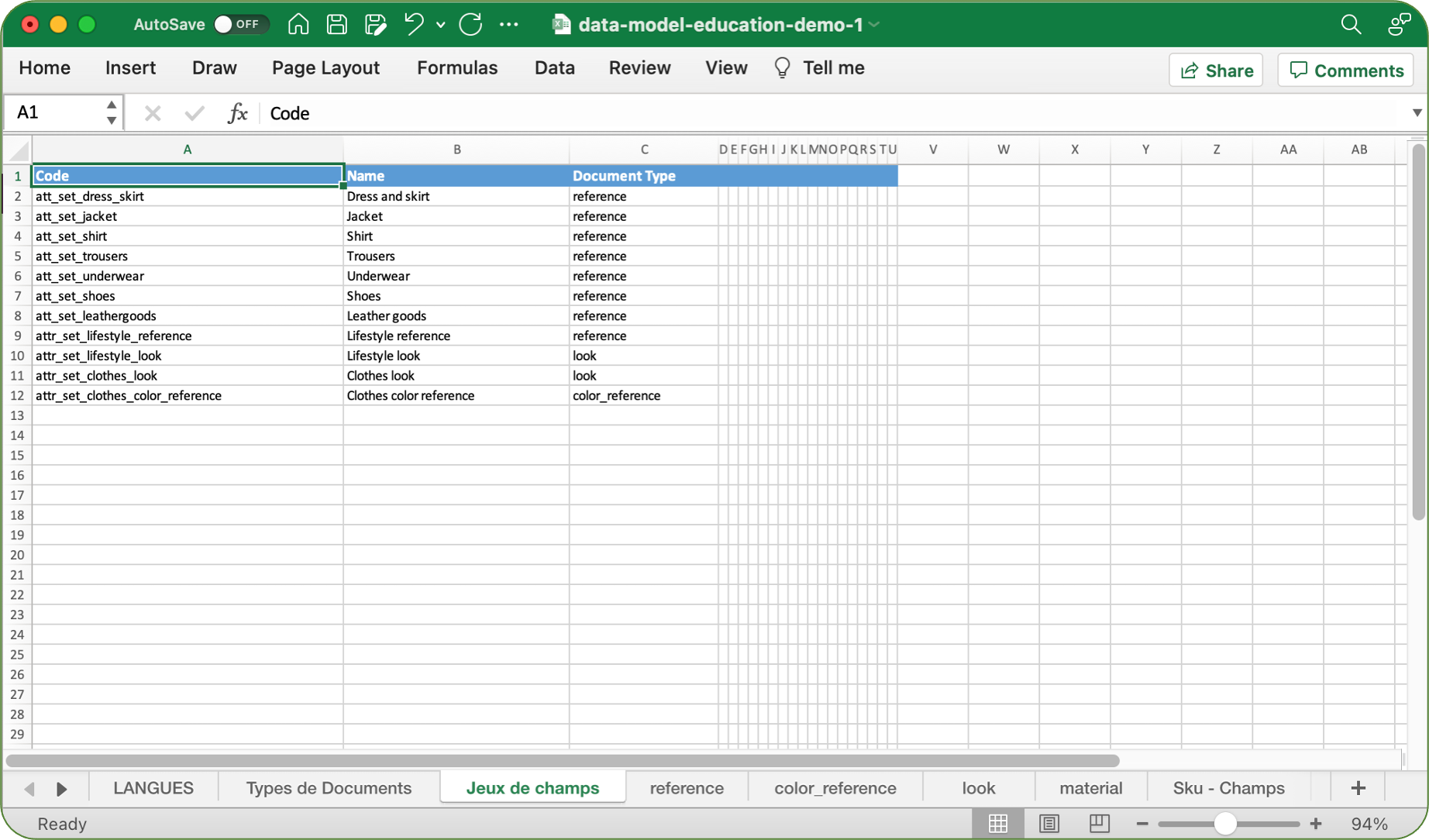Click the Document Type header cell
The height and width of the screenshot is (840, 1429).
pos(644,176)
